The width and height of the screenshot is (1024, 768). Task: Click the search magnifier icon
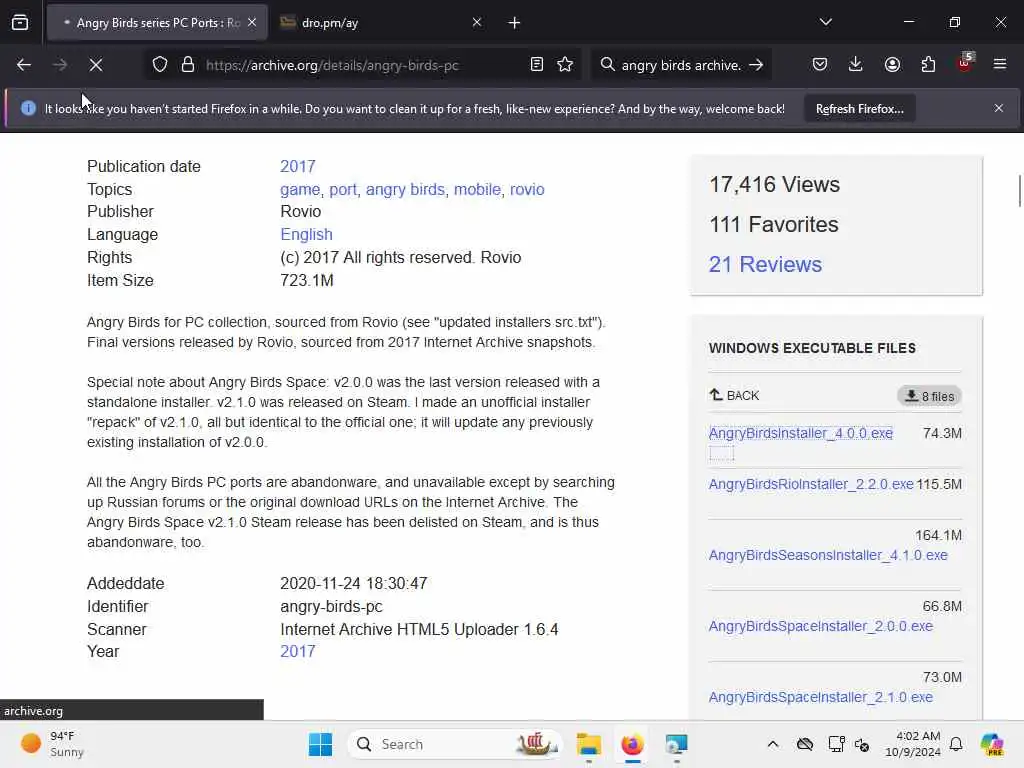click(607, 65)
